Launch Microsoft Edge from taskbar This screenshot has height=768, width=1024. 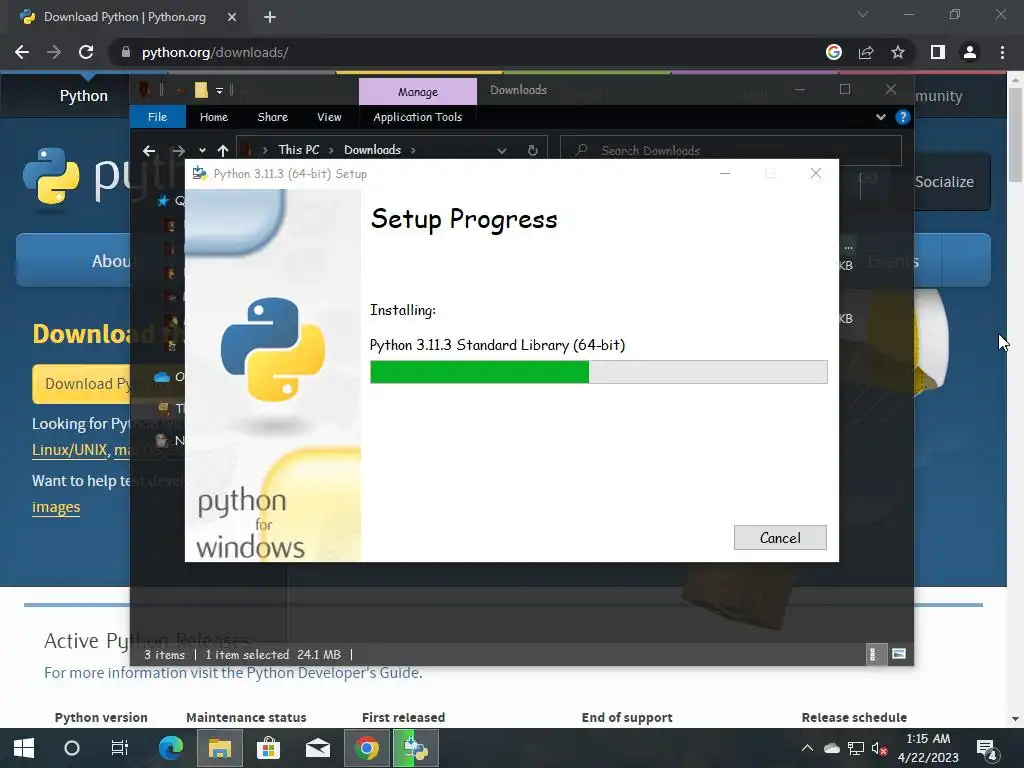[x=171, y=748]
